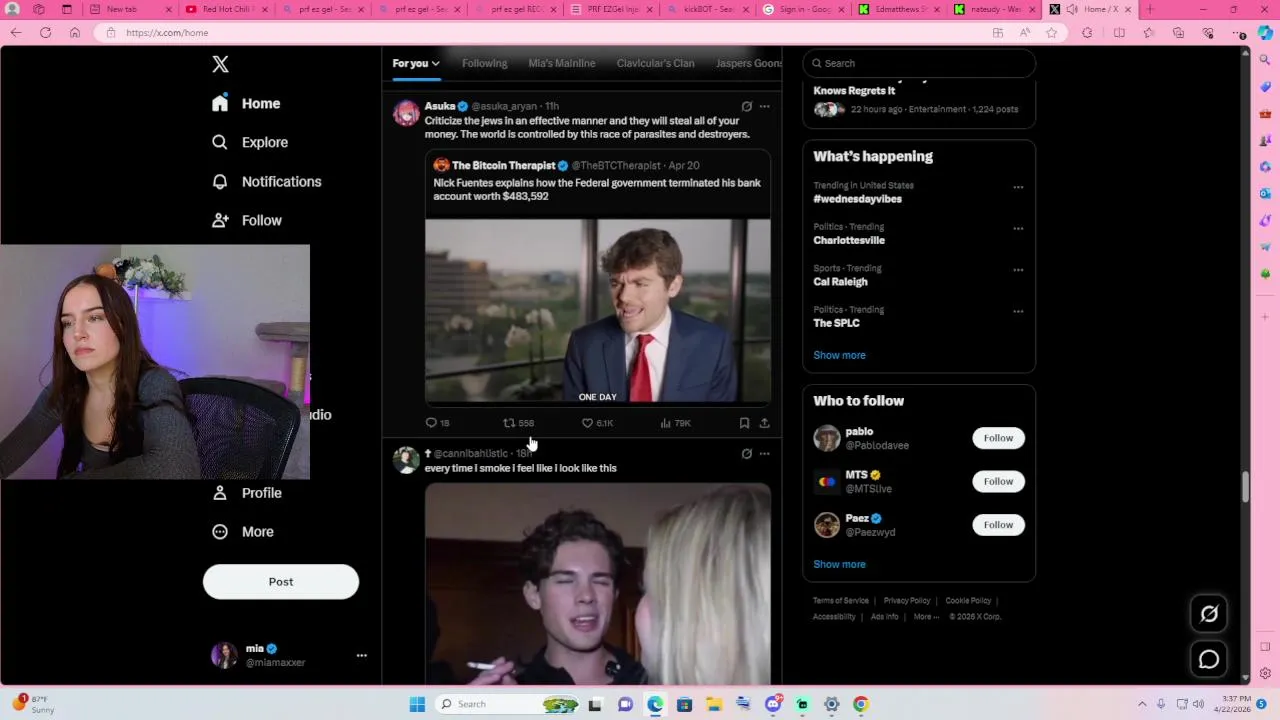Play Nick Fuentes video thumbnail
Screen dimensions: 1280x720
coord(598,311)
